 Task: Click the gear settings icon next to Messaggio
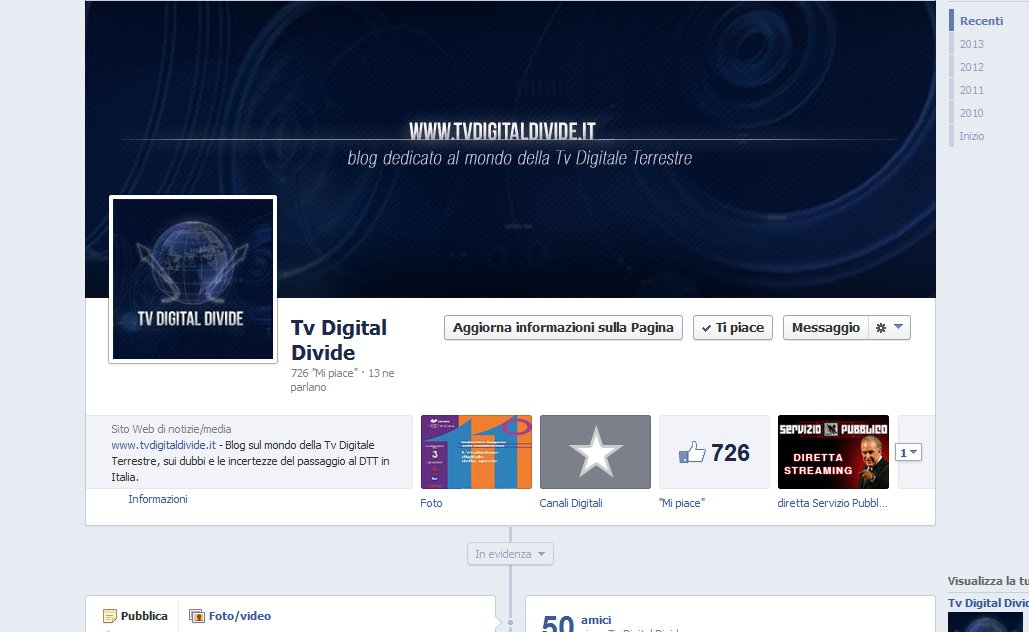click(x=881, y=327)
